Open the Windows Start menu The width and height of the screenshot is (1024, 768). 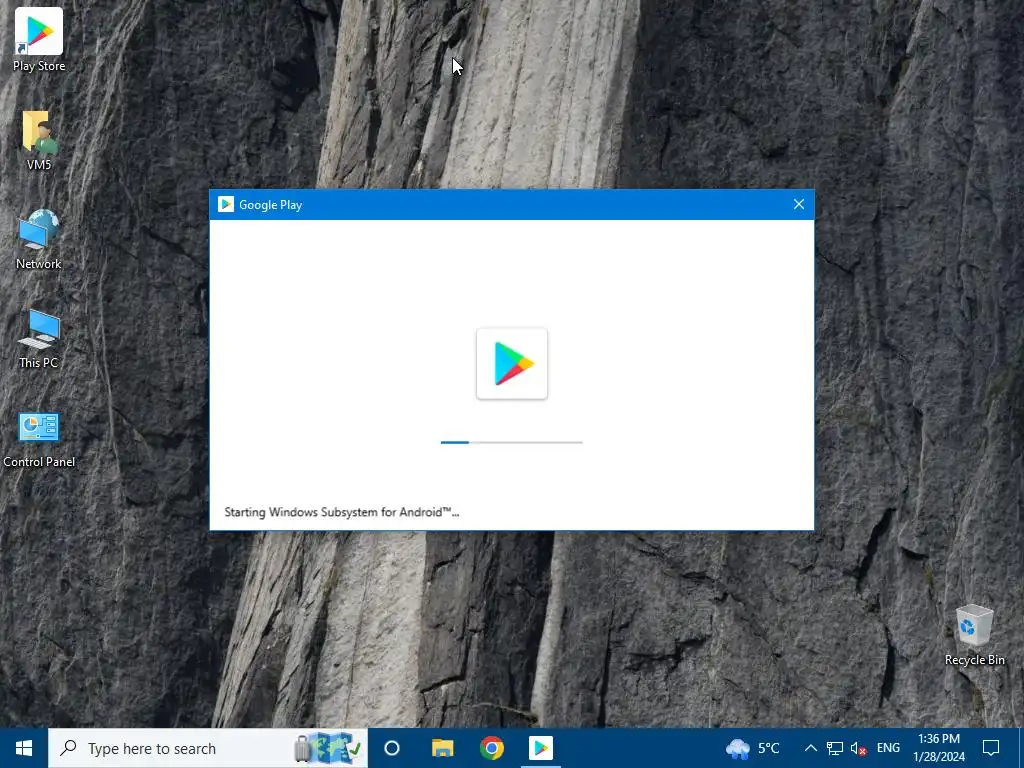(x=24, y=748)
